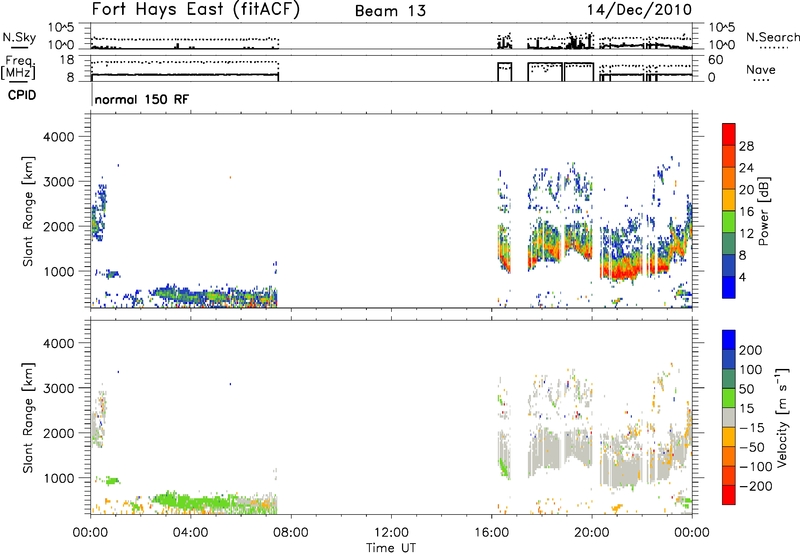Click the '08:00' time tick label

point(290,533)
